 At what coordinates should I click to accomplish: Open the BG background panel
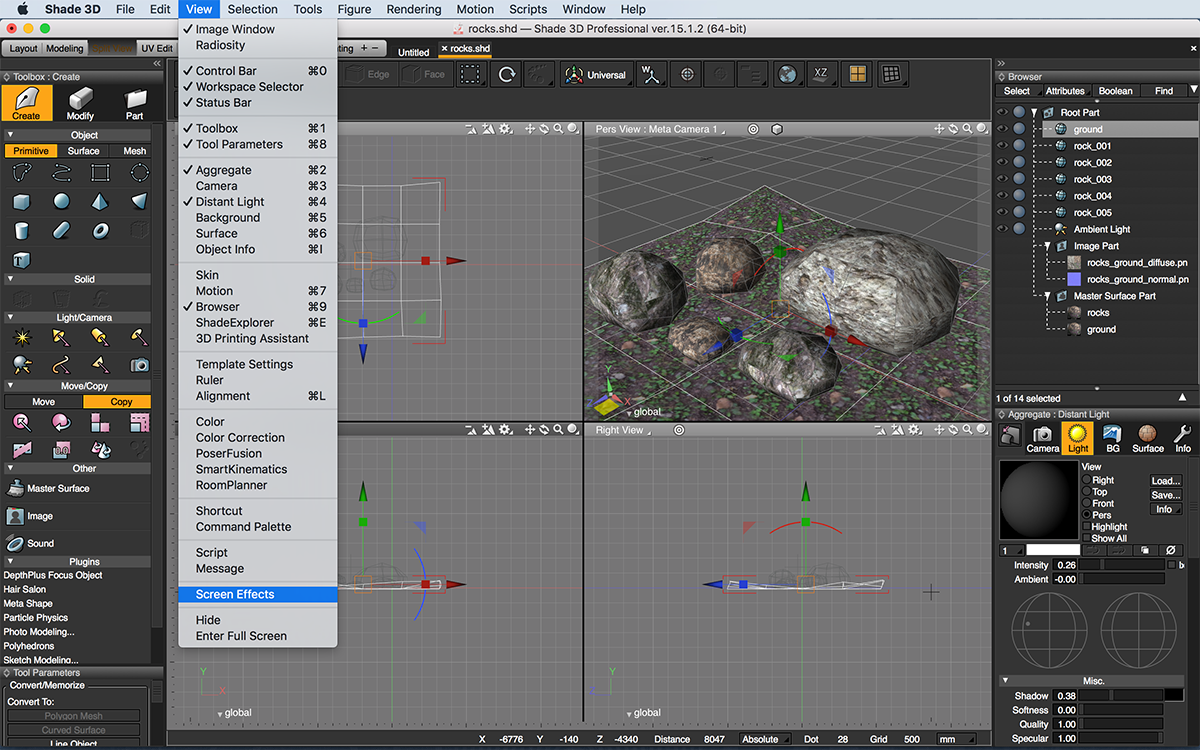(x=1112, y=438)
